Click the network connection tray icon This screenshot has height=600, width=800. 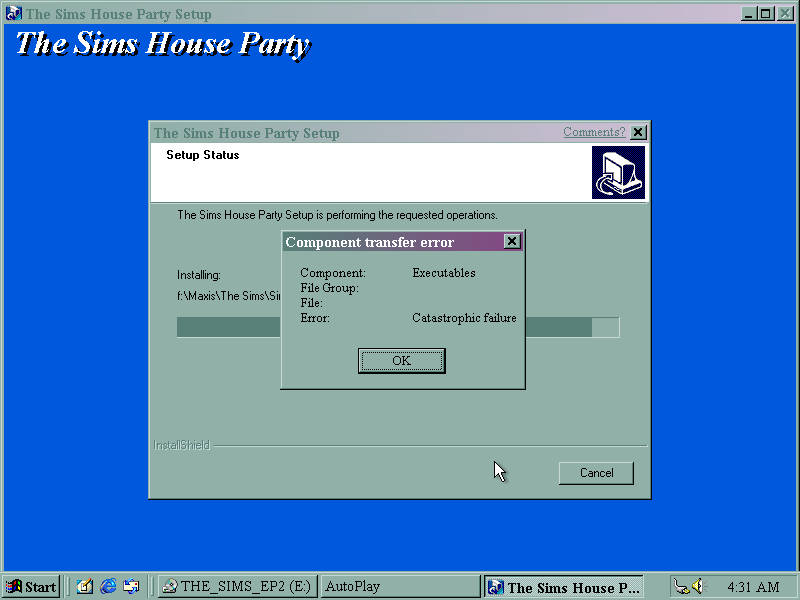(681, 587)
